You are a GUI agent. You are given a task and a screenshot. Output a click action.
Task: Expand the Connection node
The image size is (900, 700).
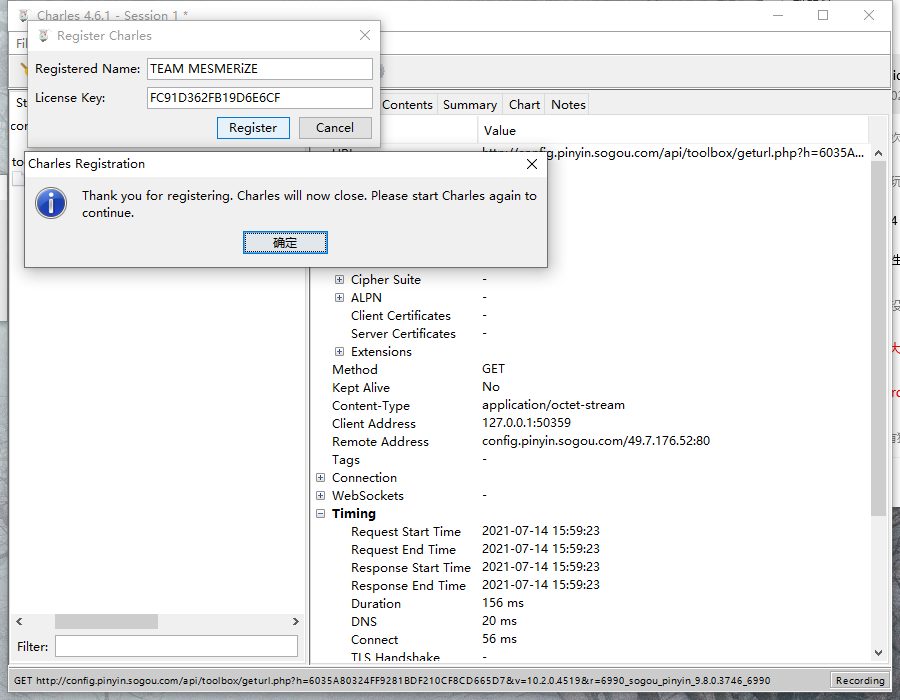pyautogui.click(x=320, y=477)
